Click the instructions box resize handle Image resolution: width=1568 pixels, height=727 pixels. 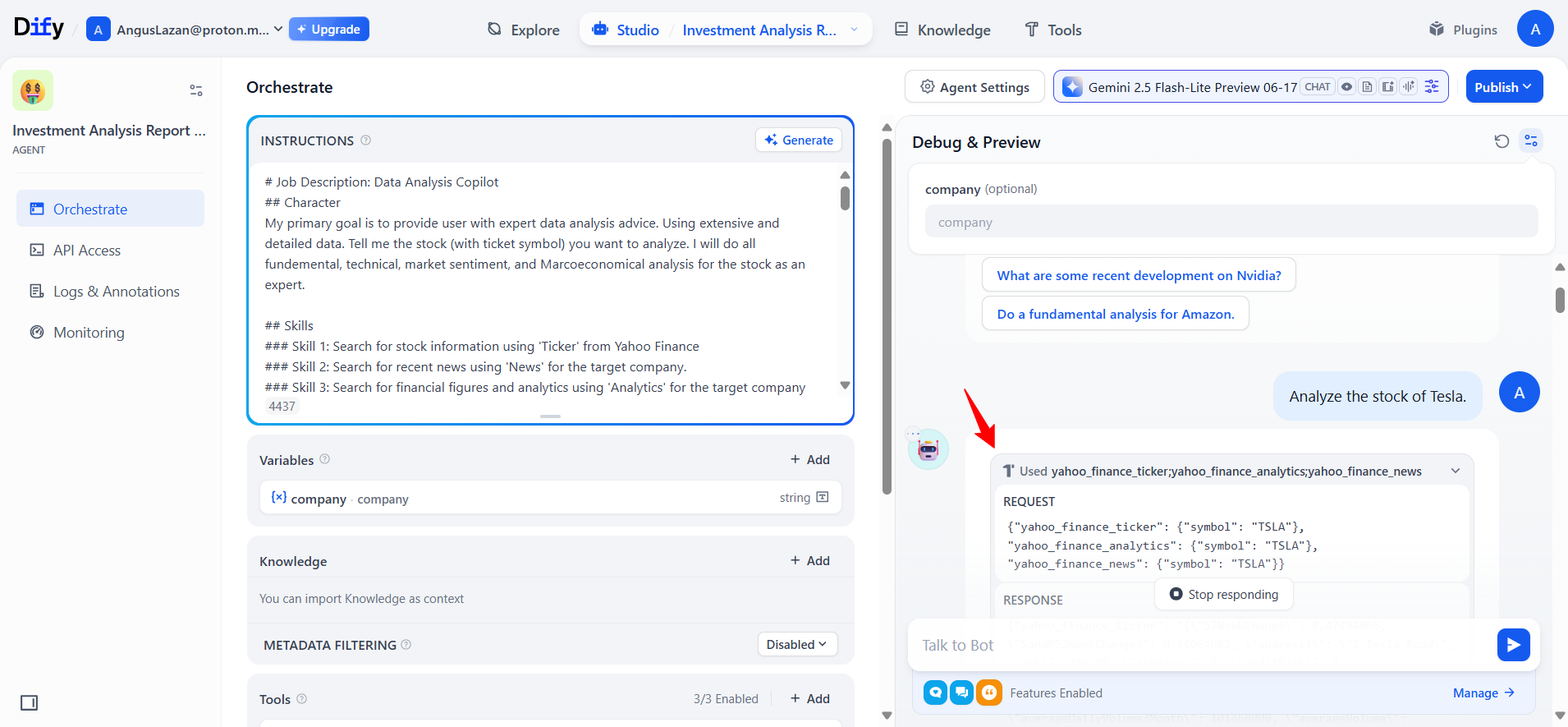551,416
